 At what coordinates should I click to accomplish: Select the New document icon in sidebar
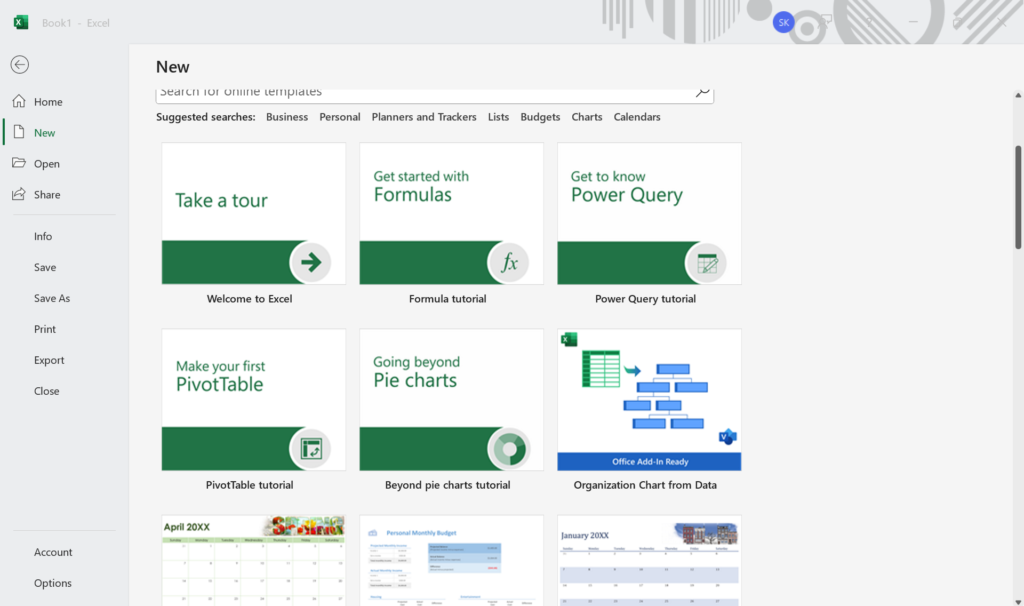[x=19, y=132]
